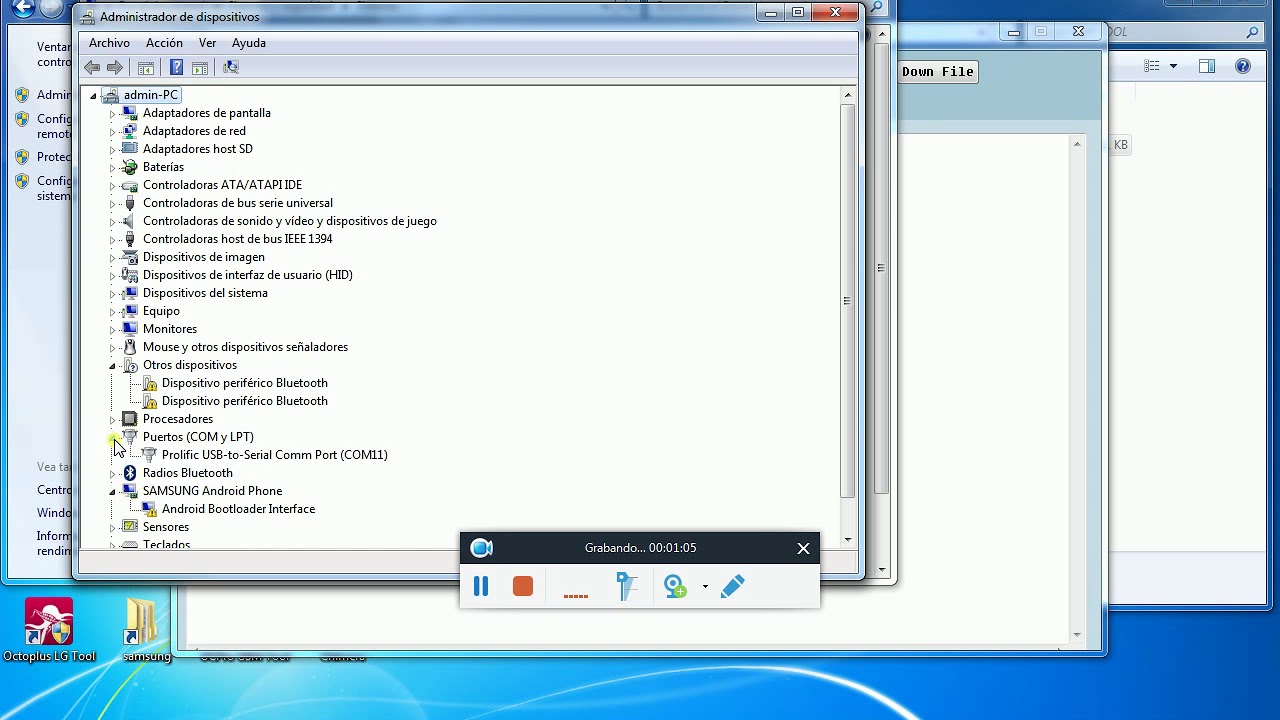Click the Adaptadores host SD icon
This screenshot has height=720, width=1280.
(x=129, y=149)
